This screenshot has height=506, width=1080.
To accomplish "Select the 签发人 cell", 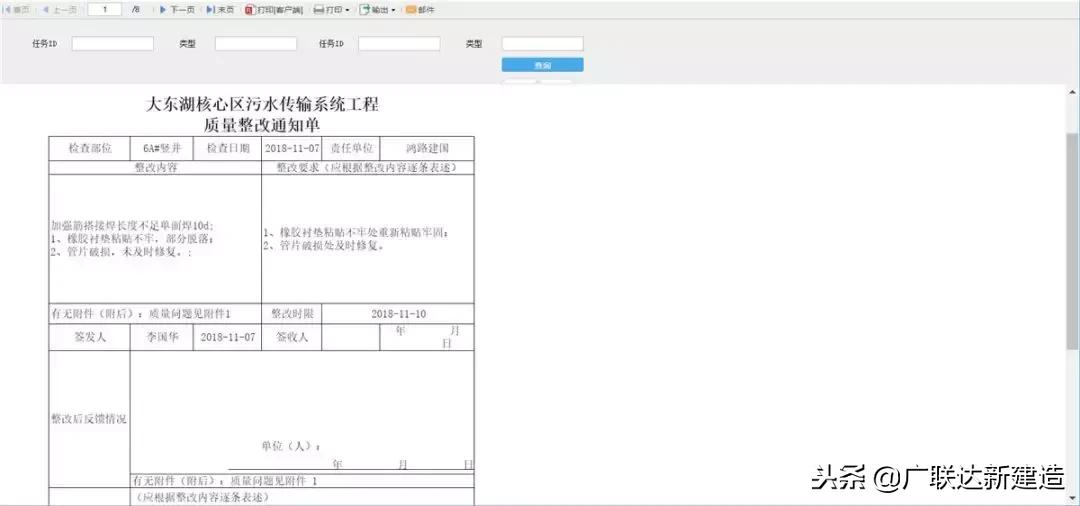I will pos(90,337).
